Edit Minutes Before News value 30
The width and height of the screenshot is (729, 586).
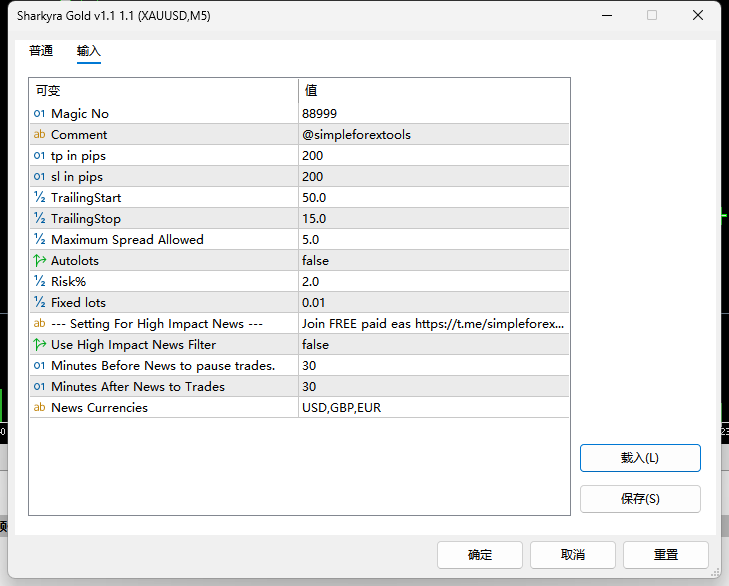click(434, 366)
